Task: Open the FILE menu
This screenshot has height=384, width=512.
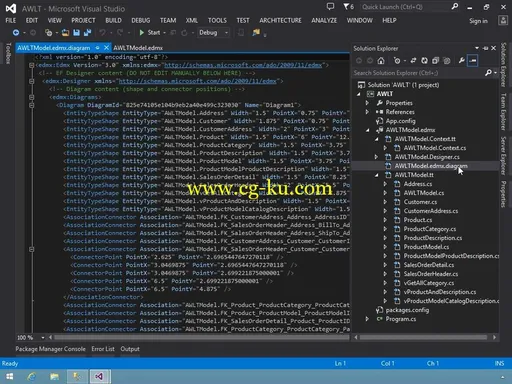Action: [11, 21]
